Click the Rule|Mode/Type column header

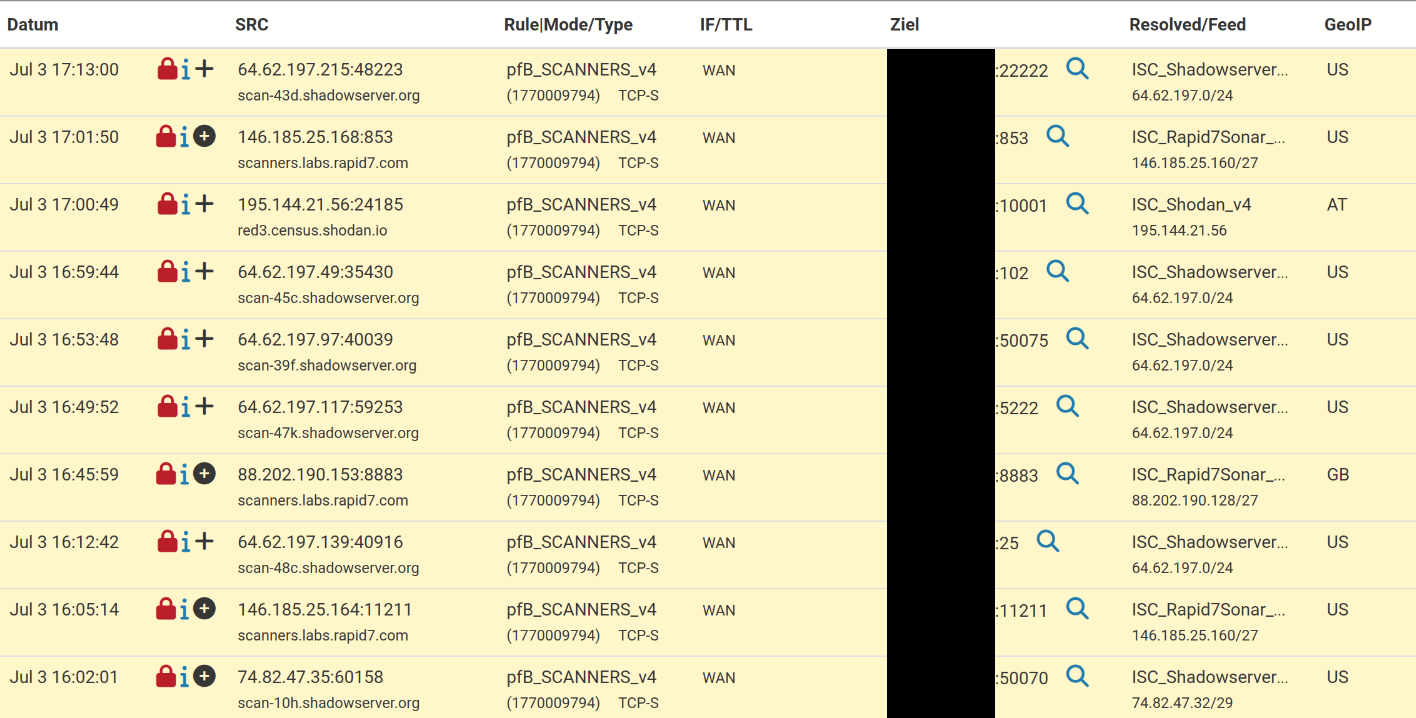pos(568,25)
